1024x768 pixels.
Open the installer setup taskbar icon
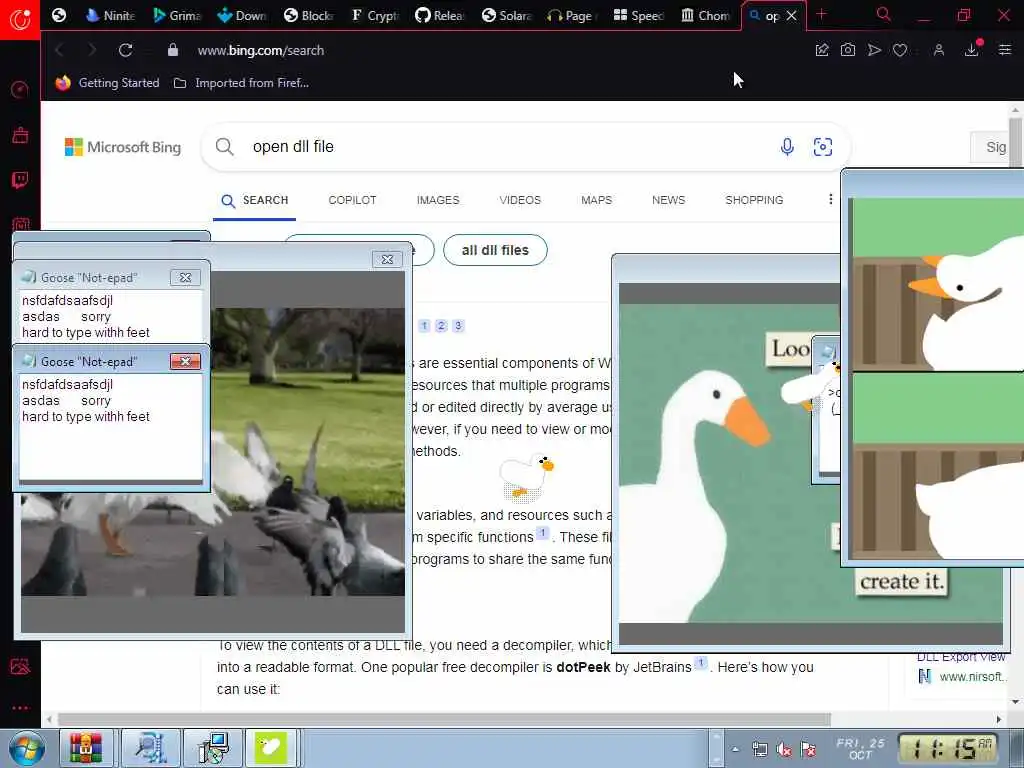tap(213, 748)
